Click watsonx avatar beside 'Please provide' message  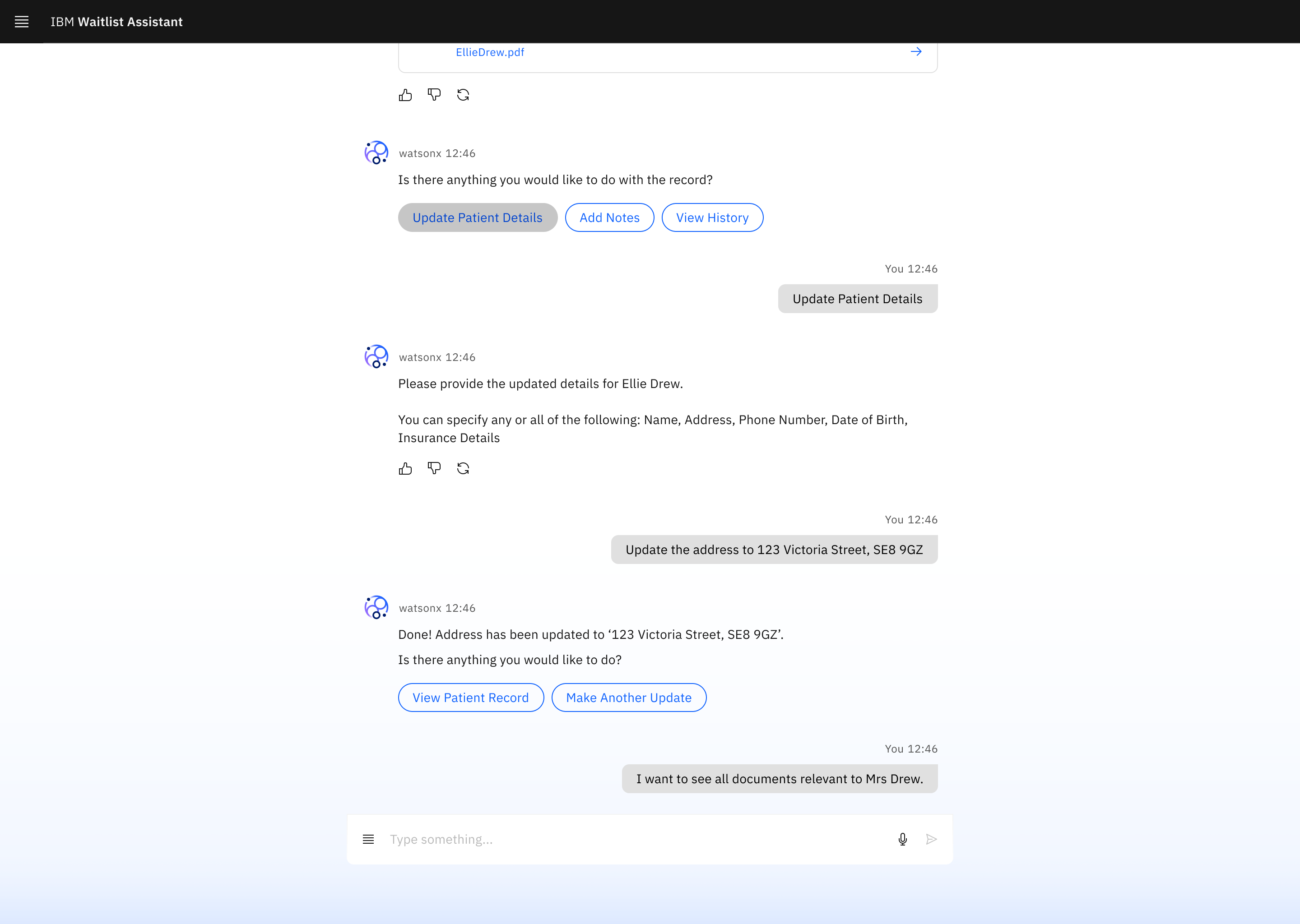pos(376,357)
